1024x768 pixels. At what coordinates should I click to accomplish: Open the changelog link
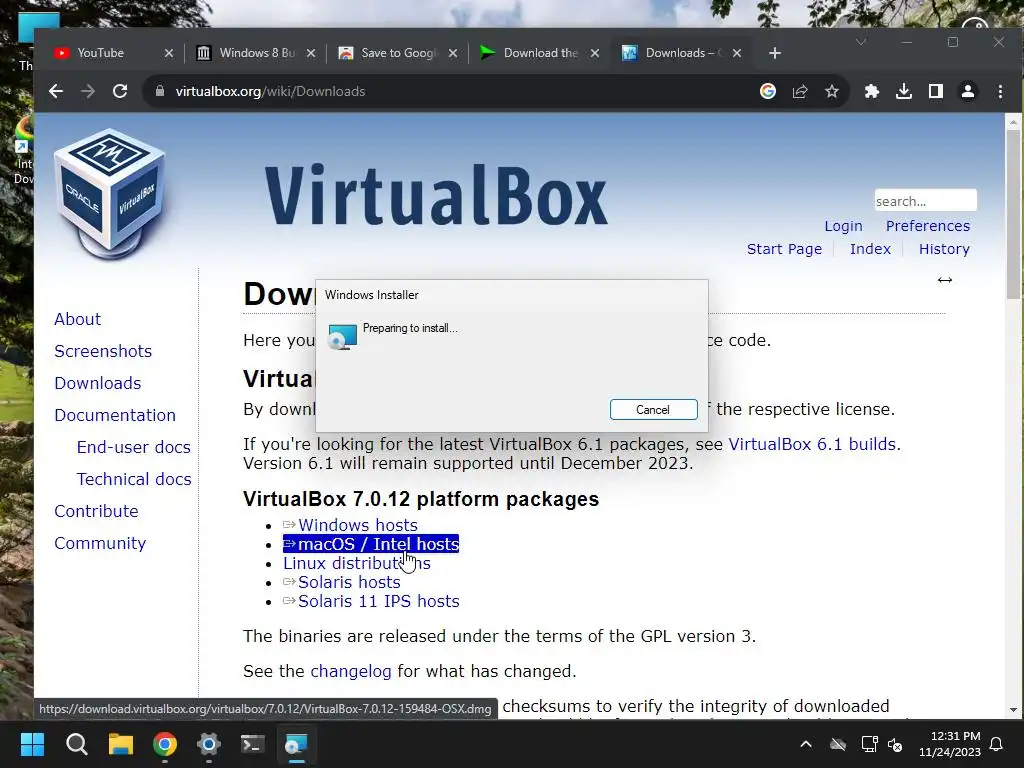click(x=351, y=671)
